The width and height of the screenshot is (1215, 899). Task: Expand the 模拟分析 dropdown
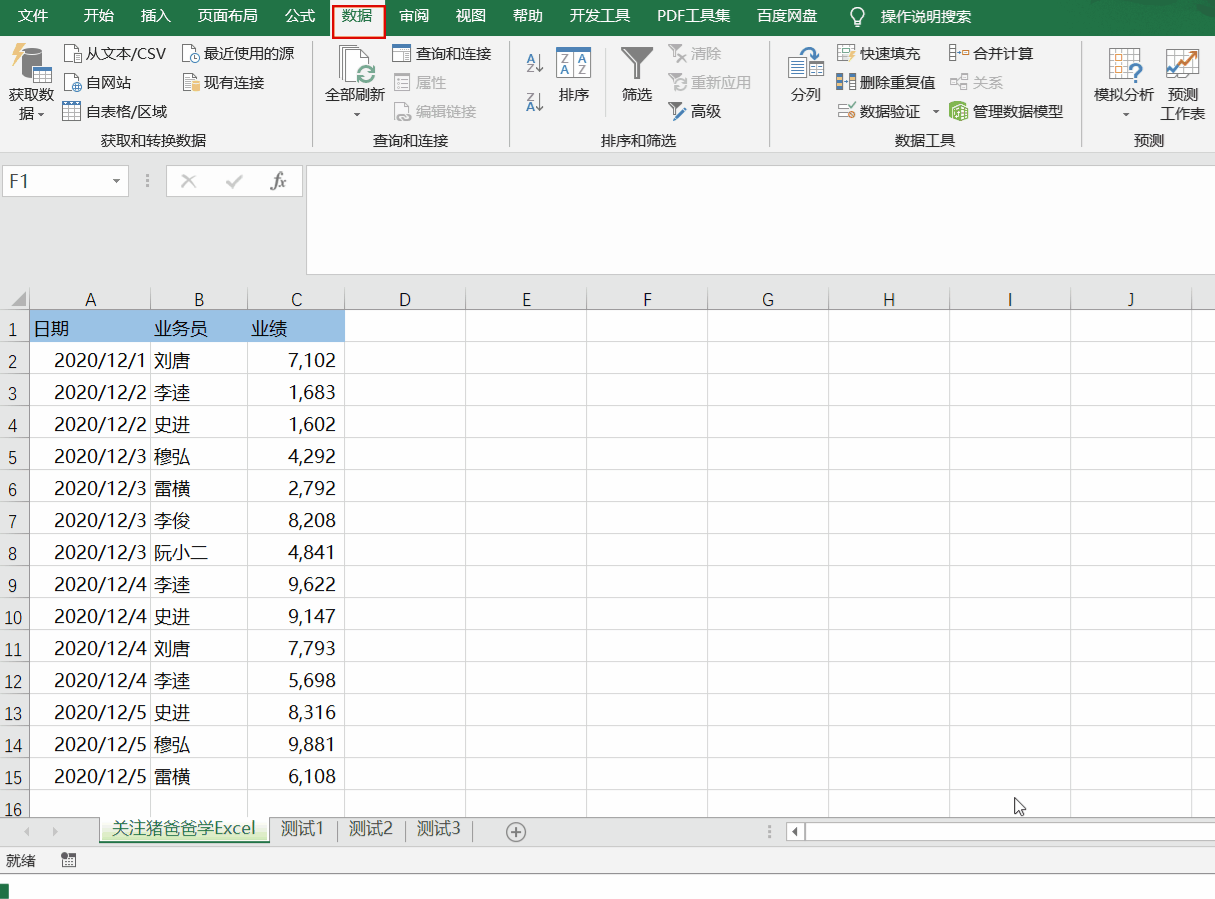(x=1124, y=114)
